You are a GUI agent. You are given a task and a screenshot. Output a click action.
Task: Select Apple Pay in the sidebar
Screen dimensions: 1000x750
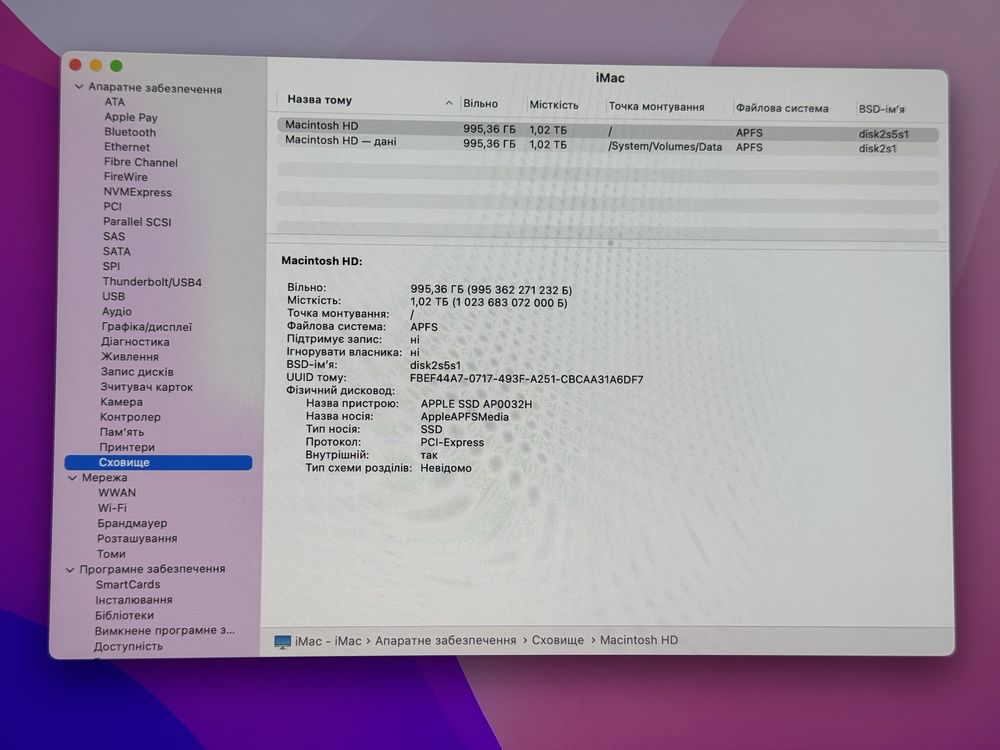tap(131, 117)
